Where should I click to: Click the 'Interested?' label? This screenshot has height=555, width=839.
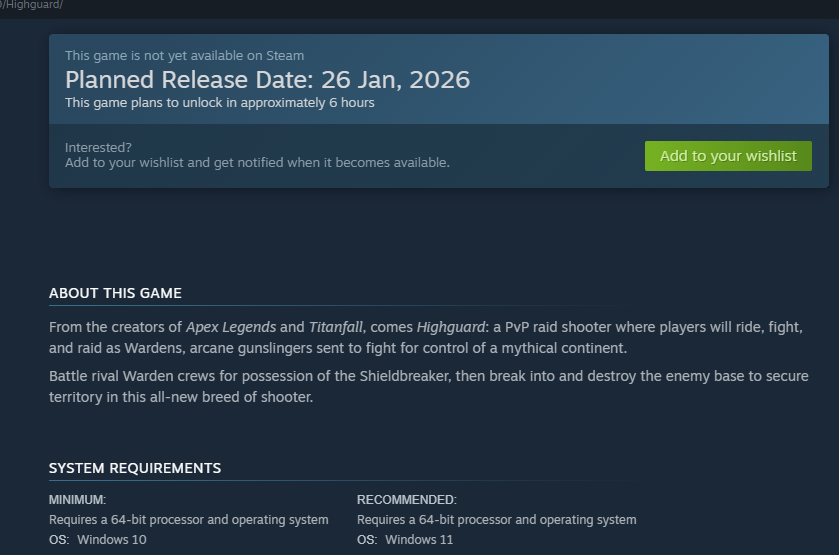tap(98, 147)
